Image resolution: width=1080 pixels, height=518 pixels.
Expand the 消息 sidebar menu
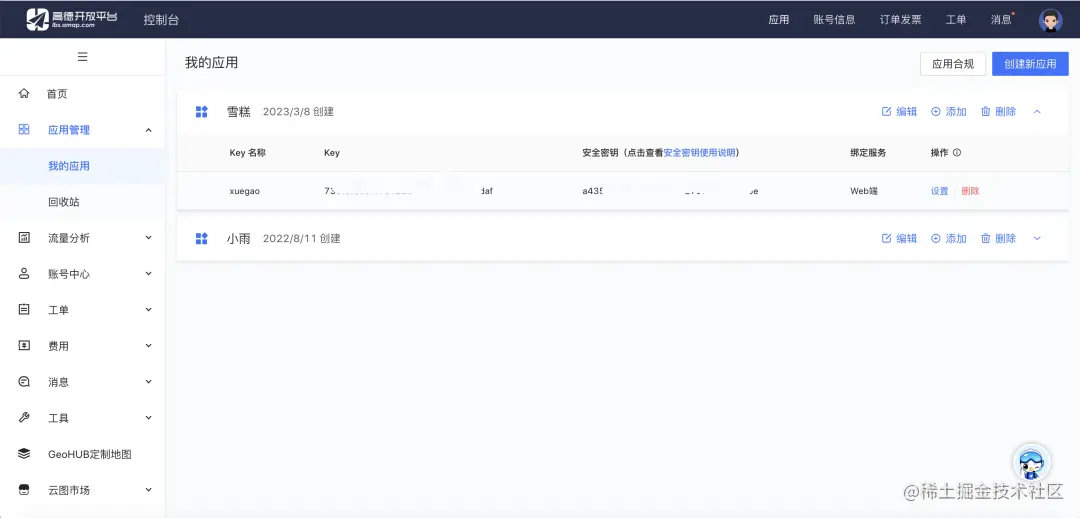coord(148,382)
